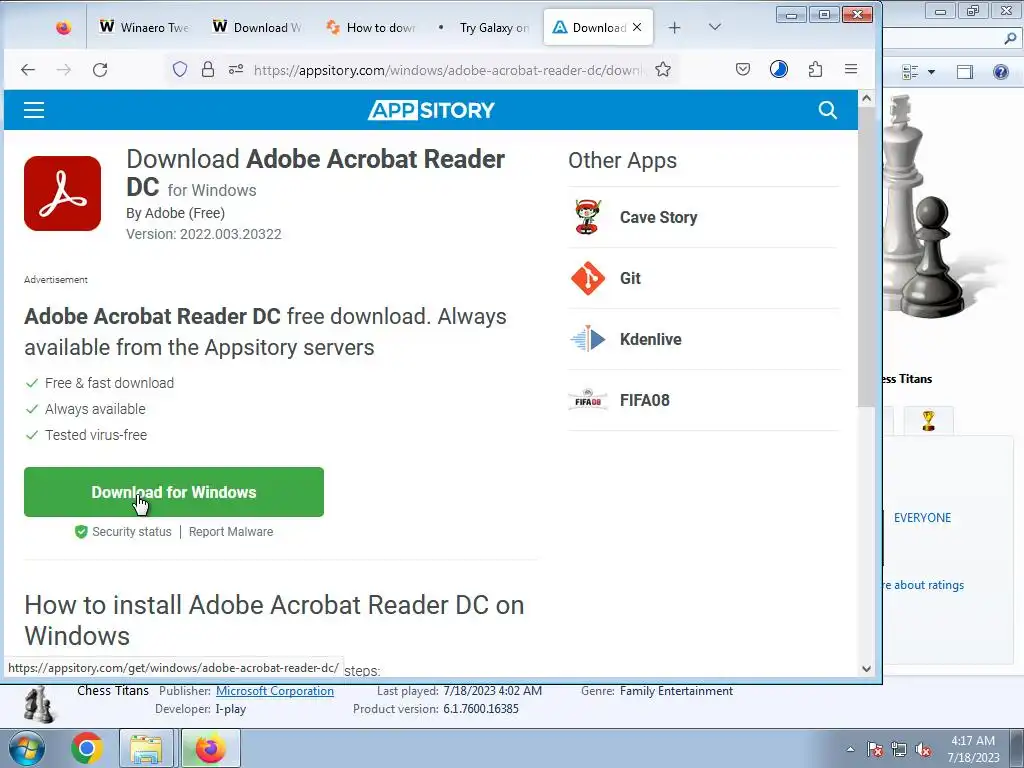Viewport: 1024px width, 768px height.
Task: Open Windows Start button
Action: (x=27, y=748)
